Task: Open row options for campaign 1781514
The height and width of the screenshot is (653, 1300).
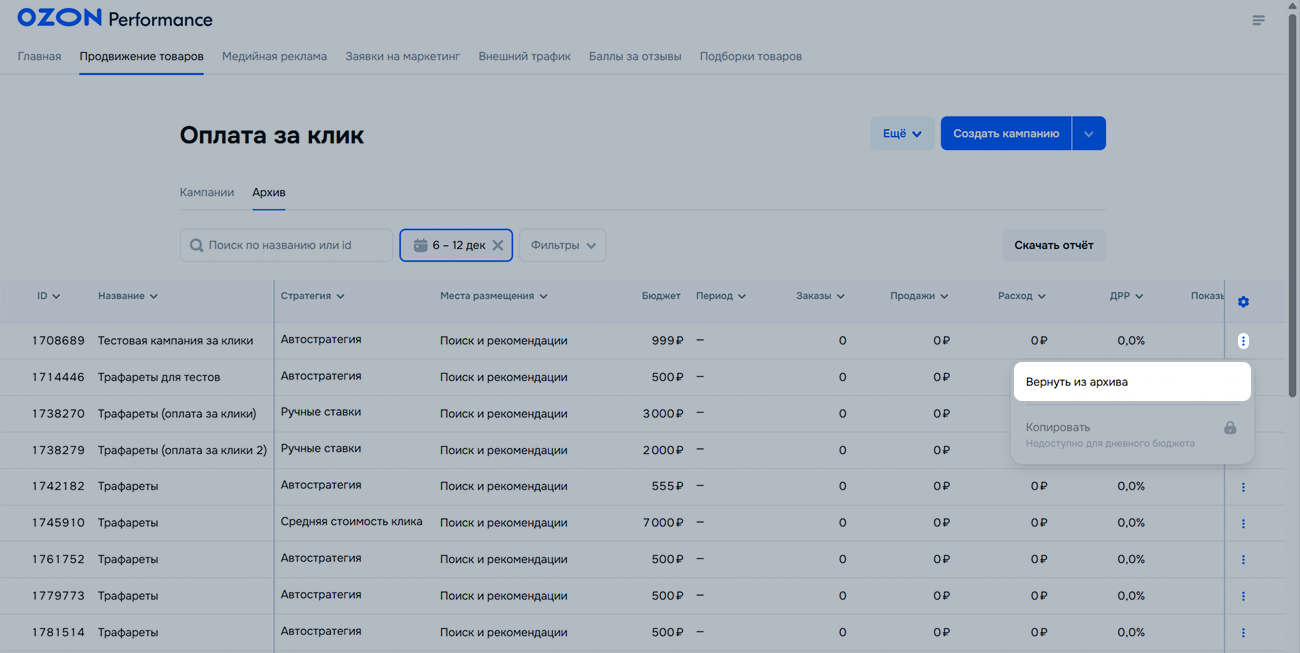Action: coord(1243,632)
